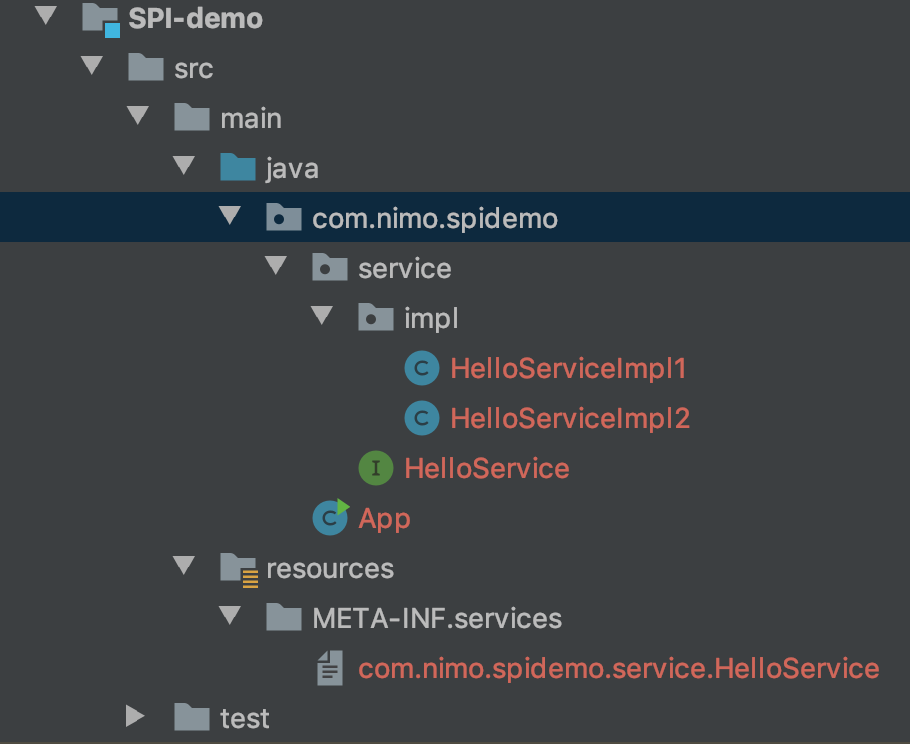Collapse the src folder arrow

(x=91, y=68)
